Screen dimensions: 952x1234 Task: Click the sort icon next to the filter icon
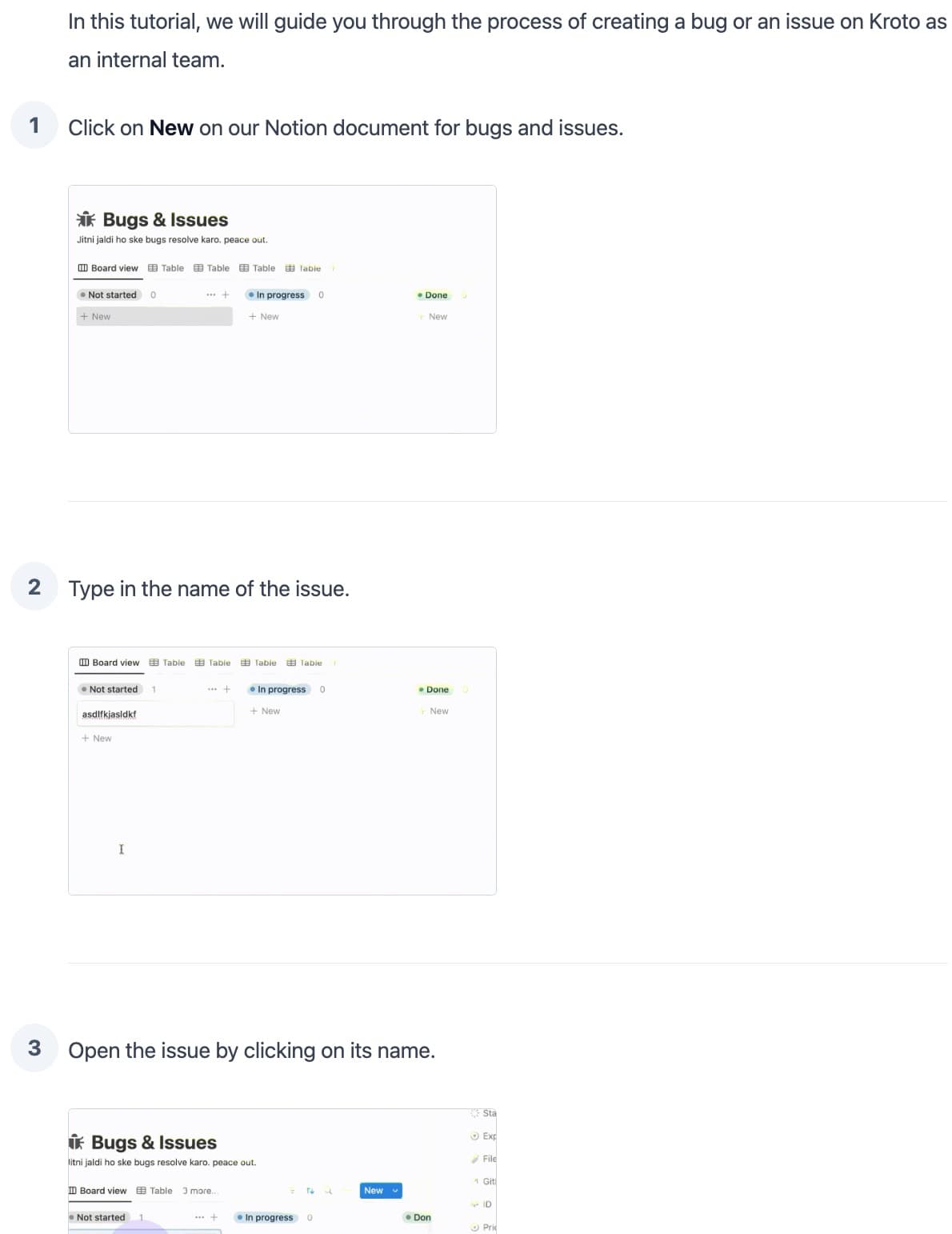(x=311, y=1190)
